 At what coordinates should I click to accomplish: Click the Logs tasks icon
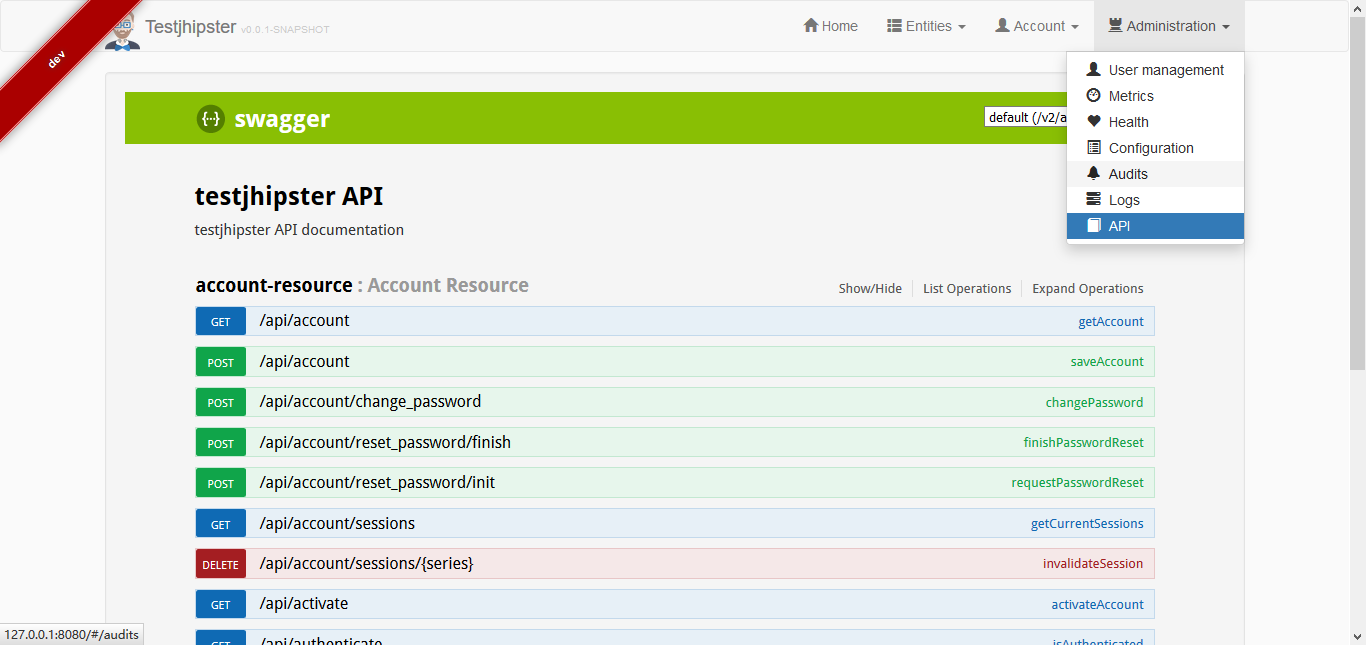click(x=1094, y=200)
